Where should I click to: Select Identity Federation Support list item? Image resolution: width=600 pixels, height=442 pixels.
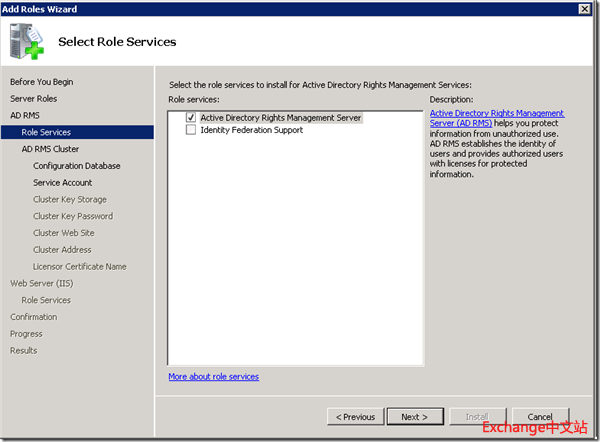pyautogui.click(x=251, y=130)
